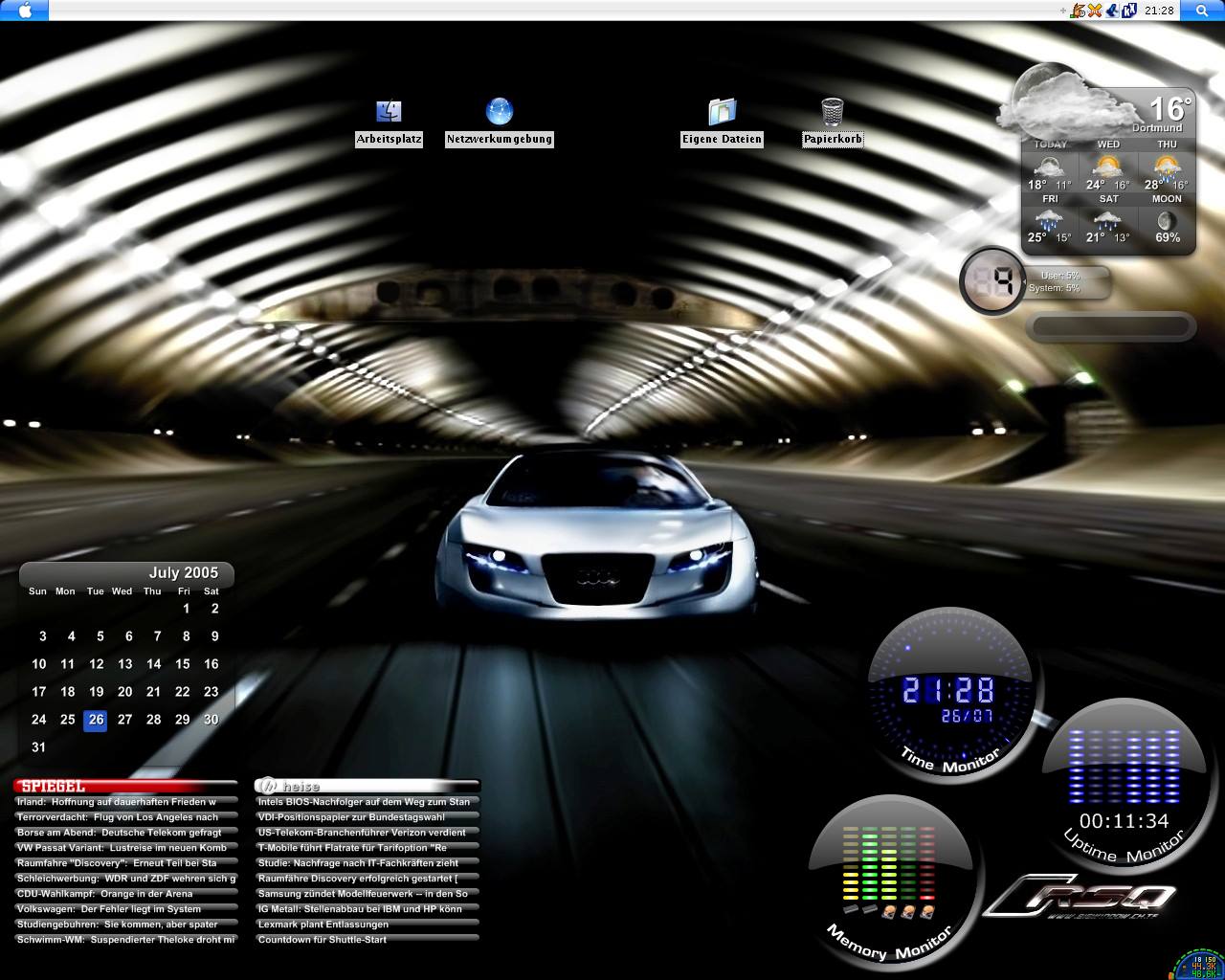Screen dimensions: 1225x980
Task: Click the CPU meter round gauge
Action: click(x=993, y=280)
